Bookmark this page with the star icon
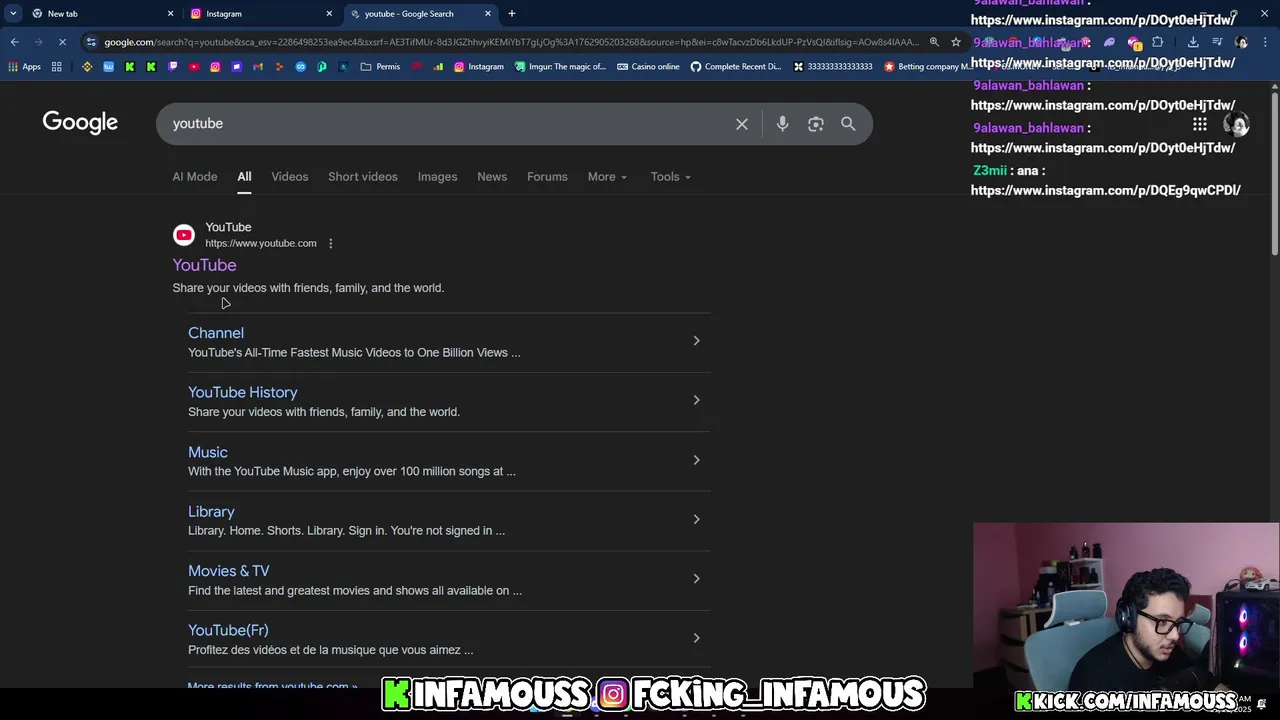 (956, 42)
